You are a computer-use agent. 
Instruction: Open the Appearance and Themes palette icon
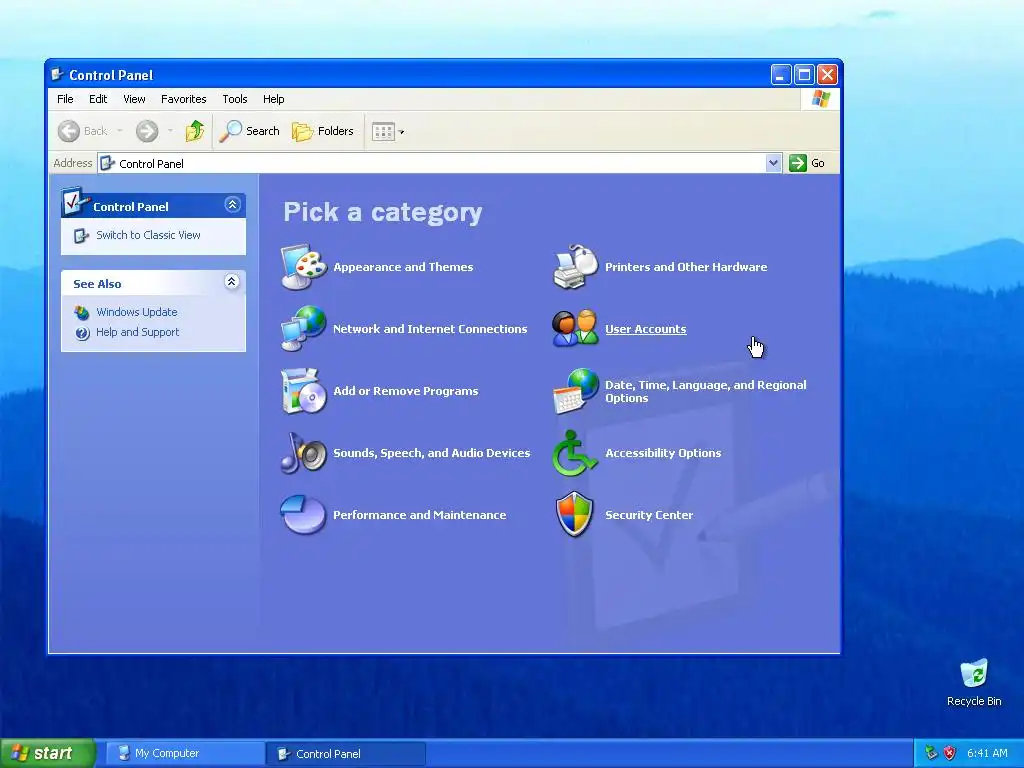tap(304, 266)
